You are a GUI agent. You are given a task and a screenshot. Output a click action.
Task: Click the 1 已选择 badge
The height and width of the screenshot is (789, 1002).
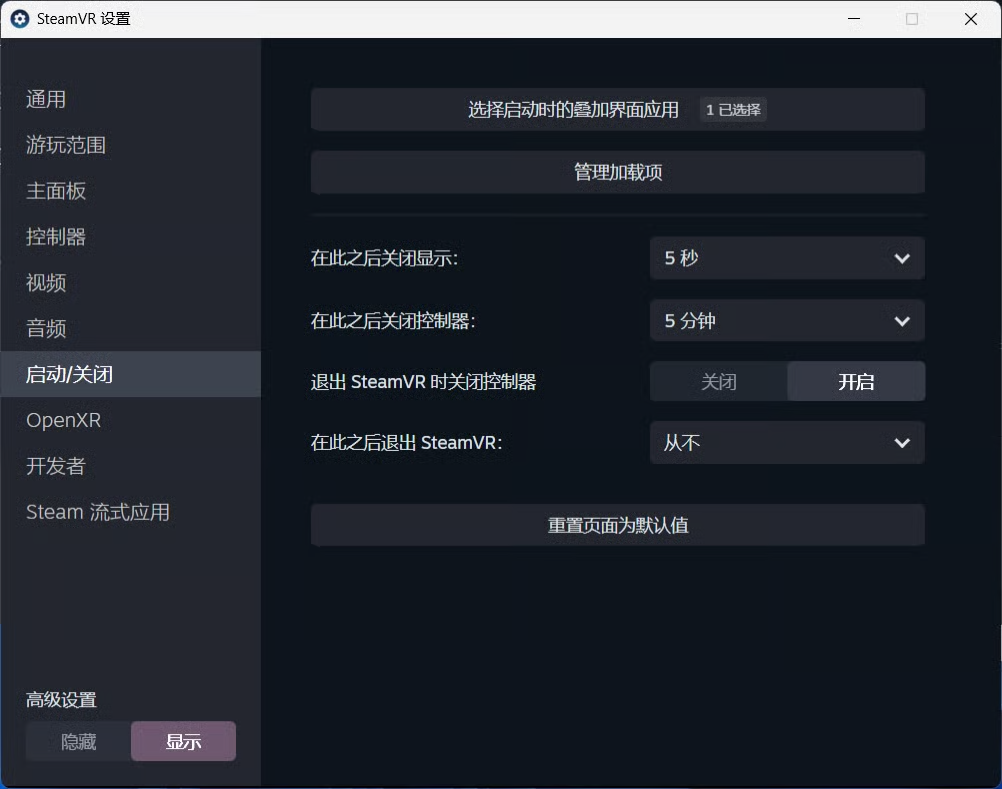click(733, 110)
